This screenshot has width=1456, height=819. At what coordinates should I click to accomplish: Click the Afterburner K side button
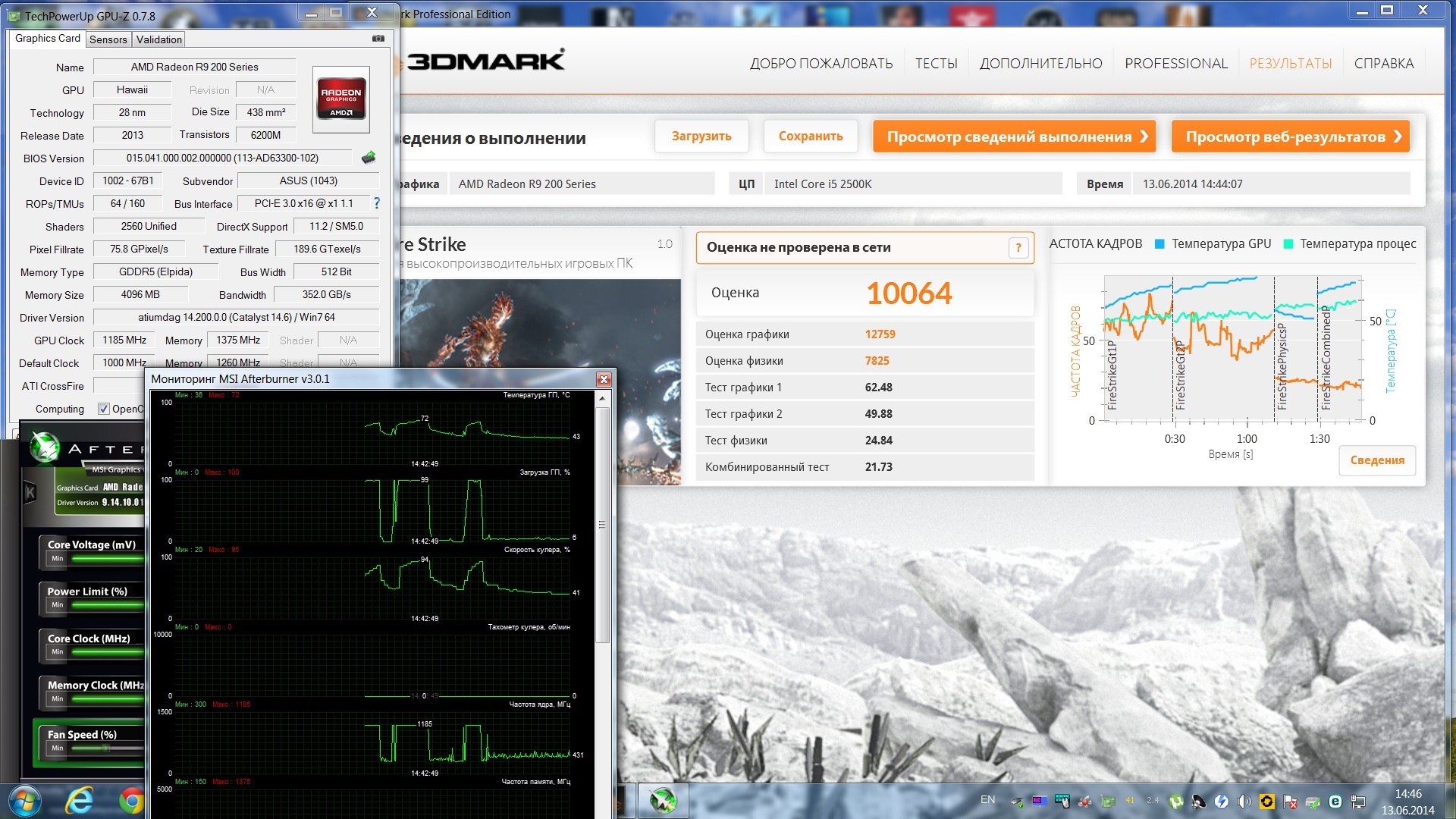pos(30,493)
